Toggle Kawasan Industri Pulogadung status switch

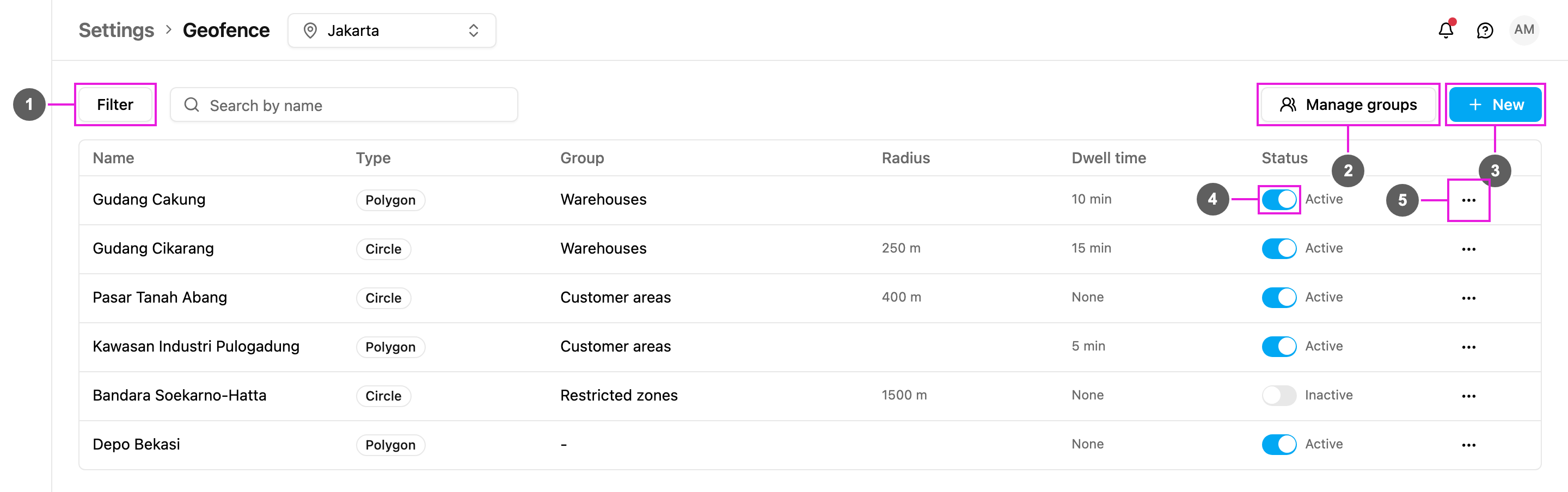1279,346
